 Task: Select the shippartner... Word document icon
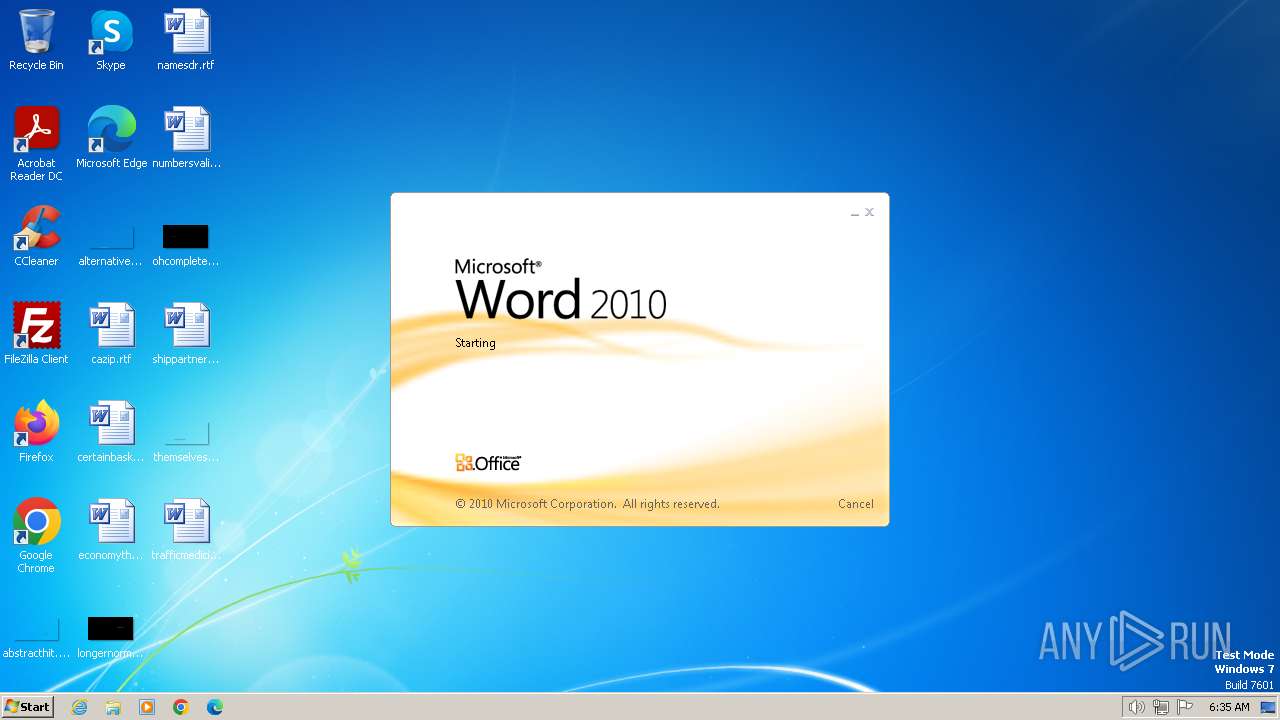click(186, 334)
